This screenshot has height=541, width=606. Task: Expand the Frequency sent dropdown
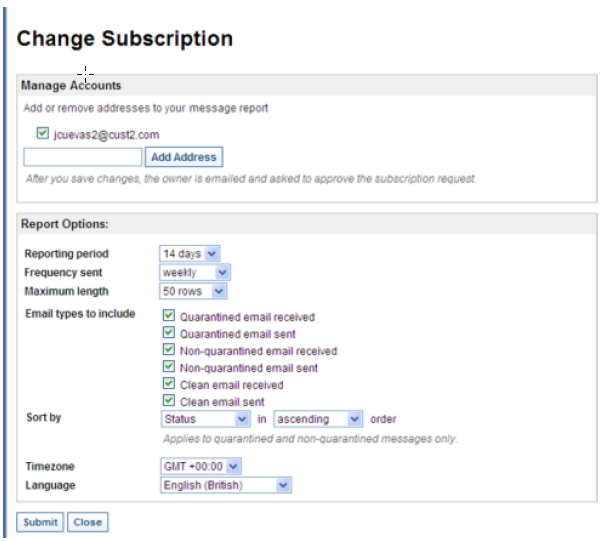(195, 272)
